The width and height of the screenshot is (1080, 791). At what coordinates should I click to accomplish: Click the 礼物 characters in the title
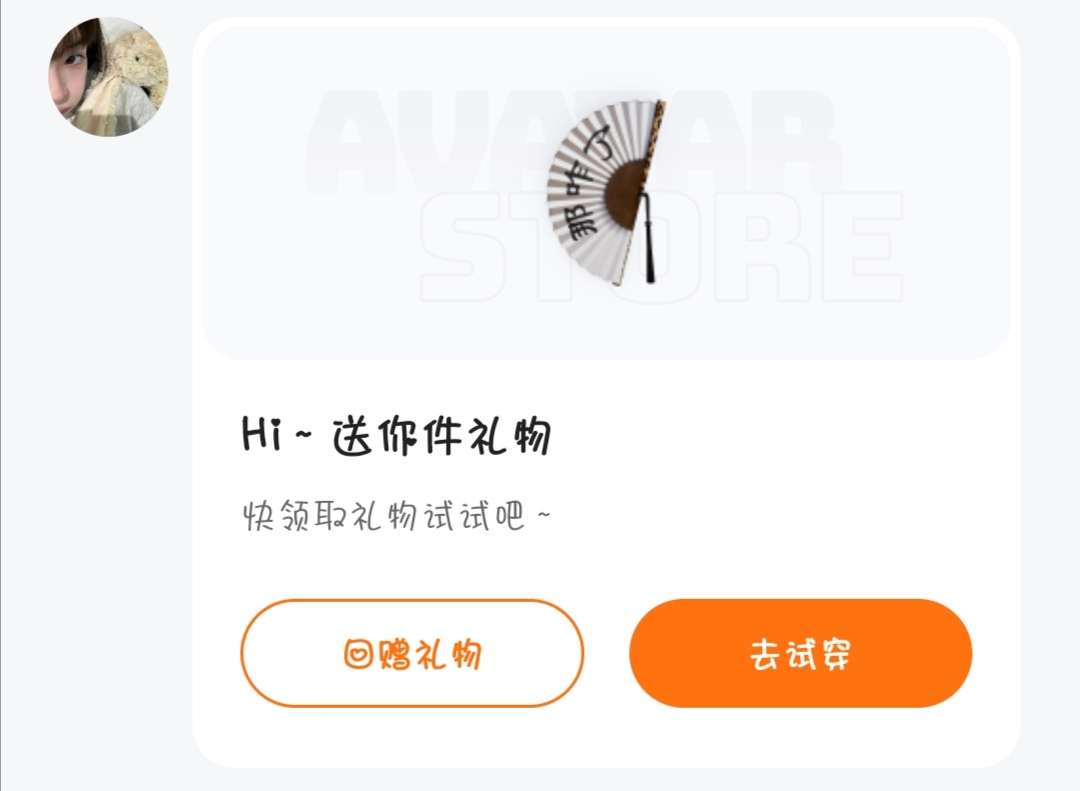(x=510, y=436)
